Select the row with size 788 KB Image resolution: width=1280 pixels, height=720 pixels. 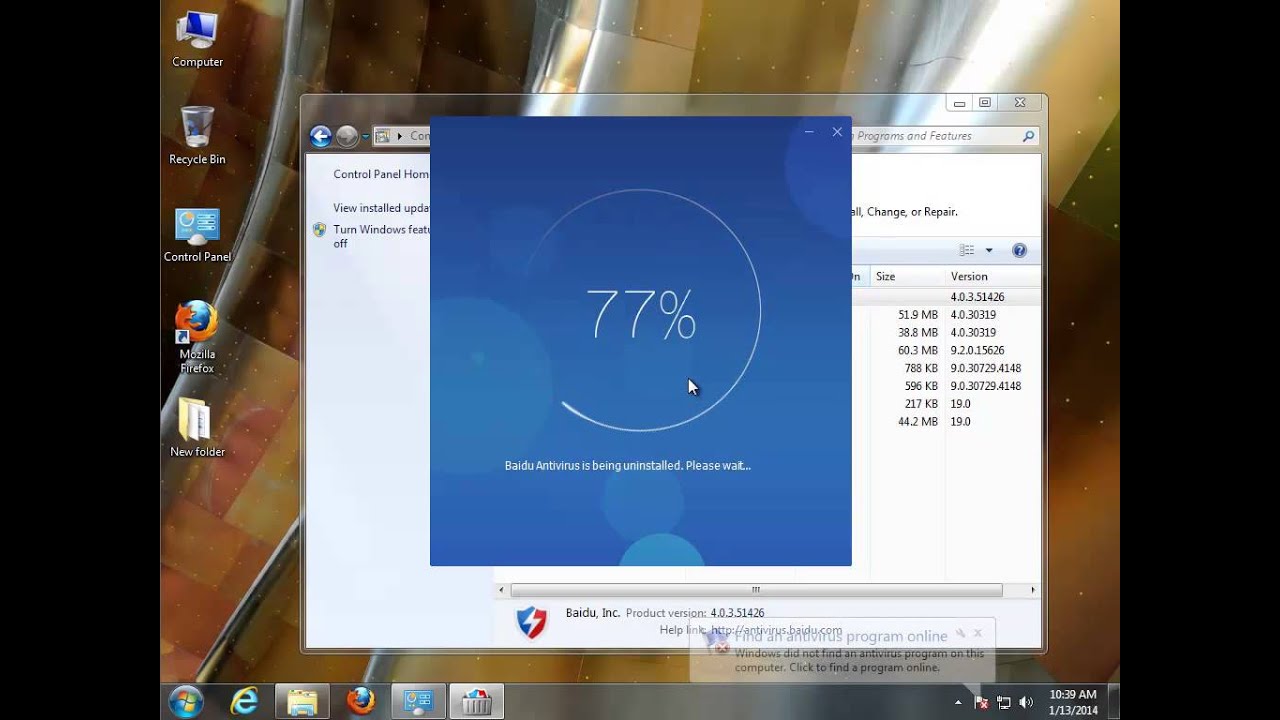(x=921, y=368)
